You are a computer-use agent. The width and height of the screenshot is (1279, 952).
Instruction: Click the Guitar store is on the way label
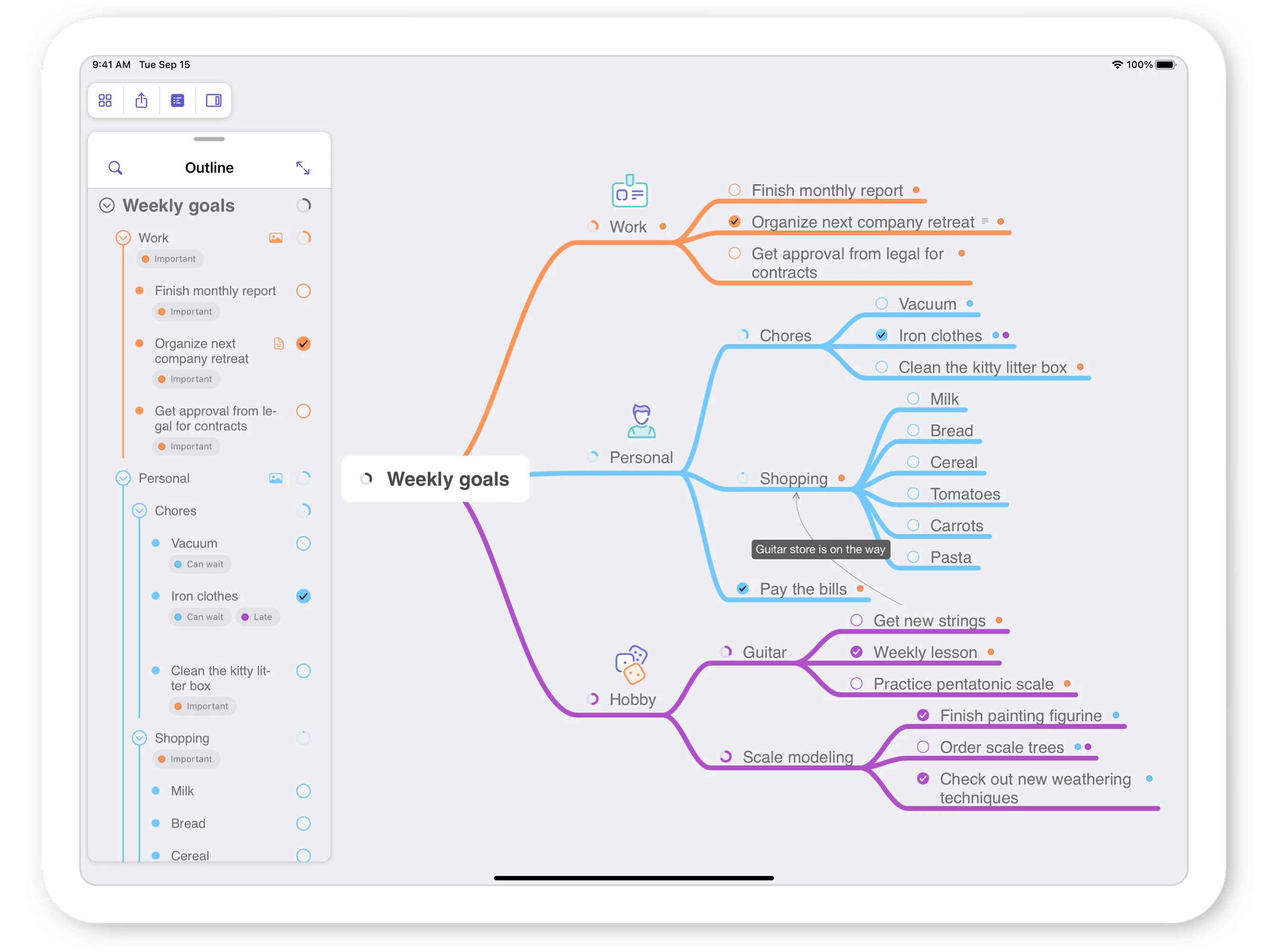click(x=821, y=550)
